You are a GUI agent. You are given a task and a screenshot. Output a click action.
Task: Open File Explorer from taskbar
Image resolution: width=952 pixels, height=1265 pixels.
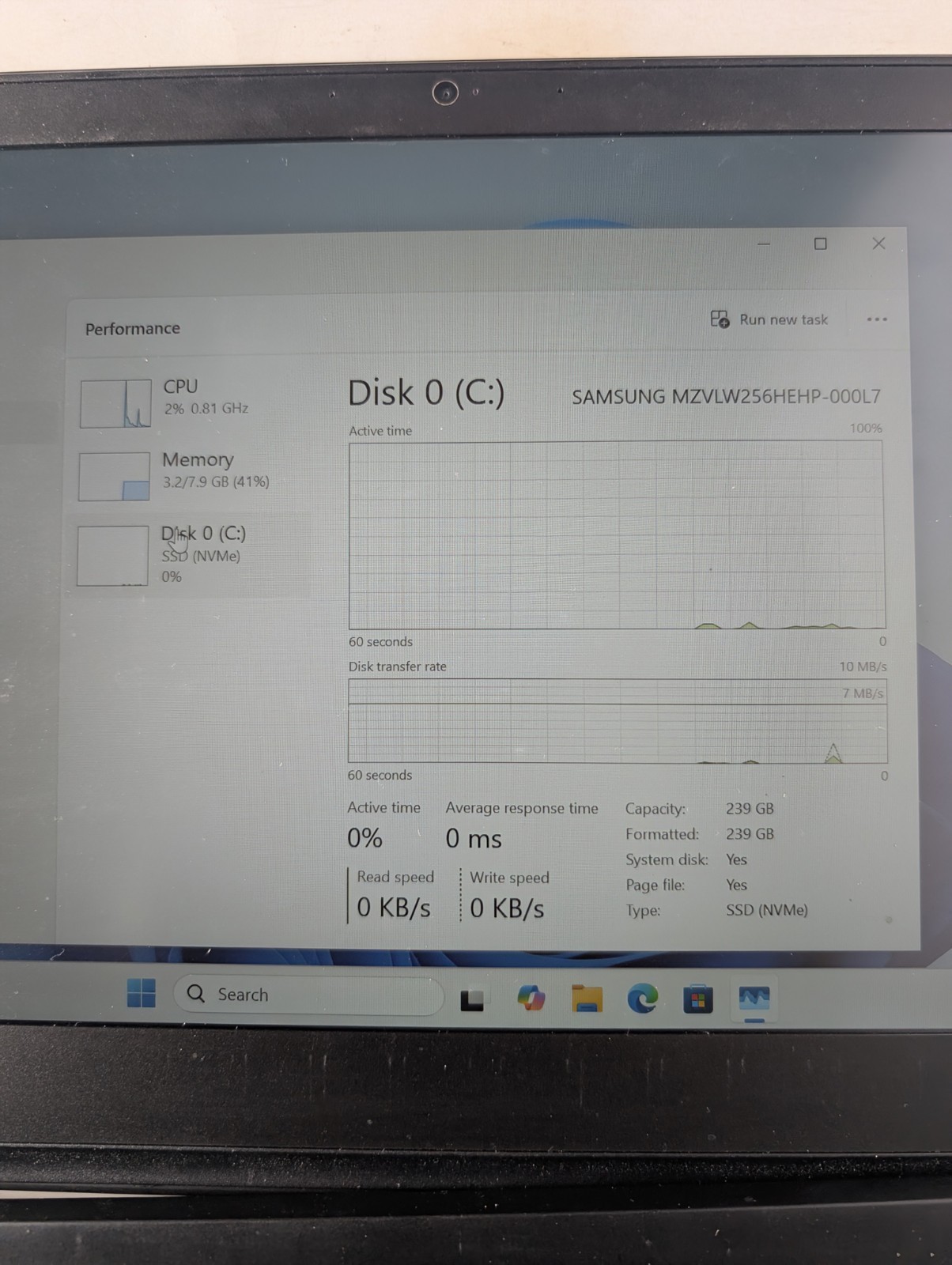(x=587, y=999)
